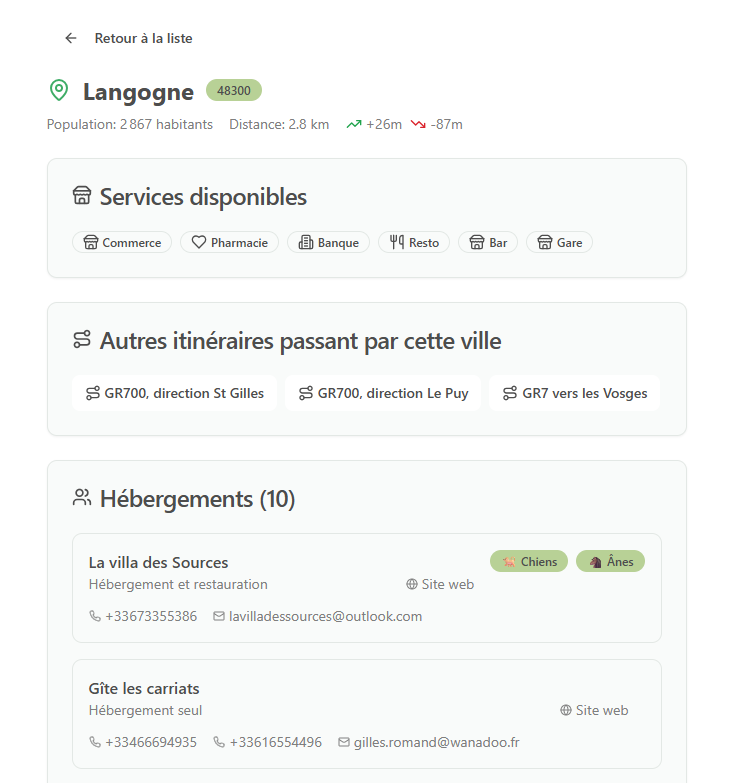This screenshot has height=783, width=733.
Task: Click the Gare service tag
Action: (559, 242)
